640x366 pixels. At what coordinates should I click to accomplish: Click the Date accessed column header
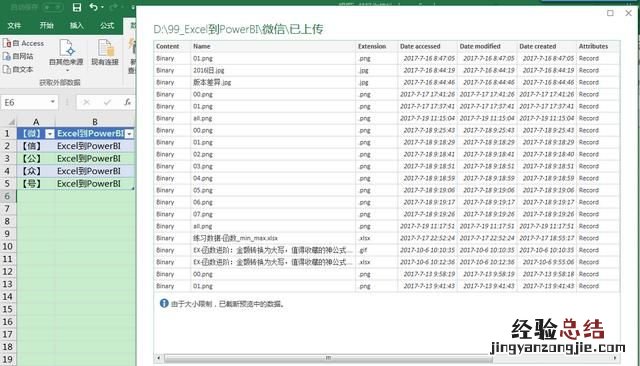tap(428, 47)
